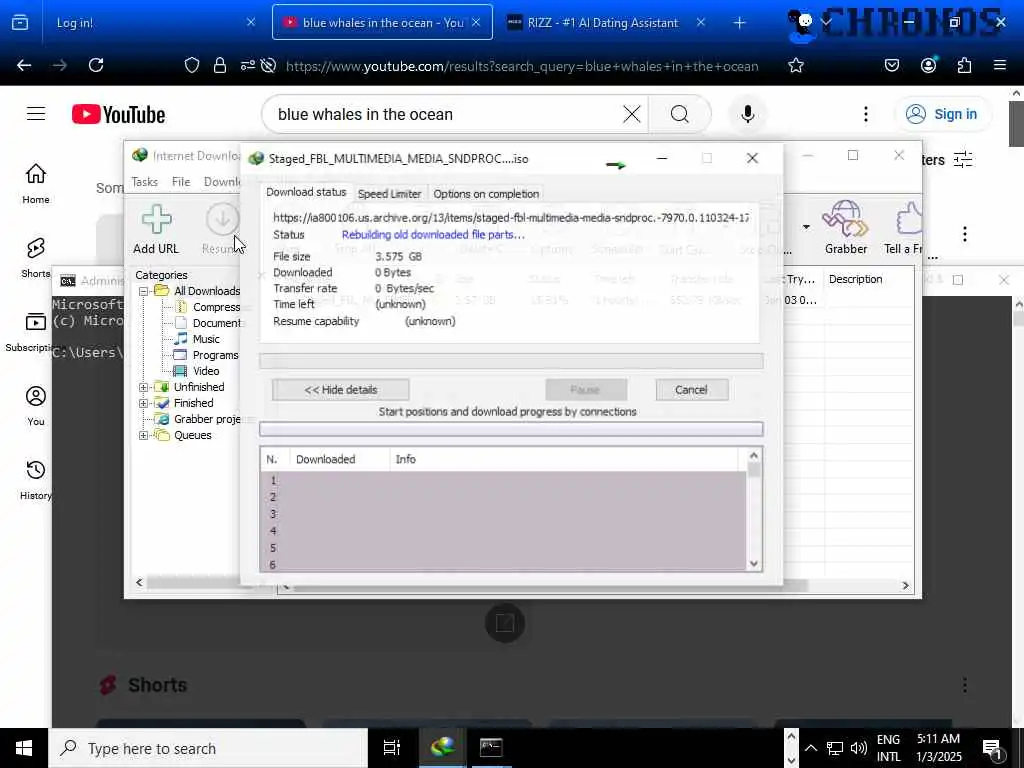Open IDM toolbar overflow dropdown arrow
The height and width of the screenshot is (768, 1024).
point(806,227)
